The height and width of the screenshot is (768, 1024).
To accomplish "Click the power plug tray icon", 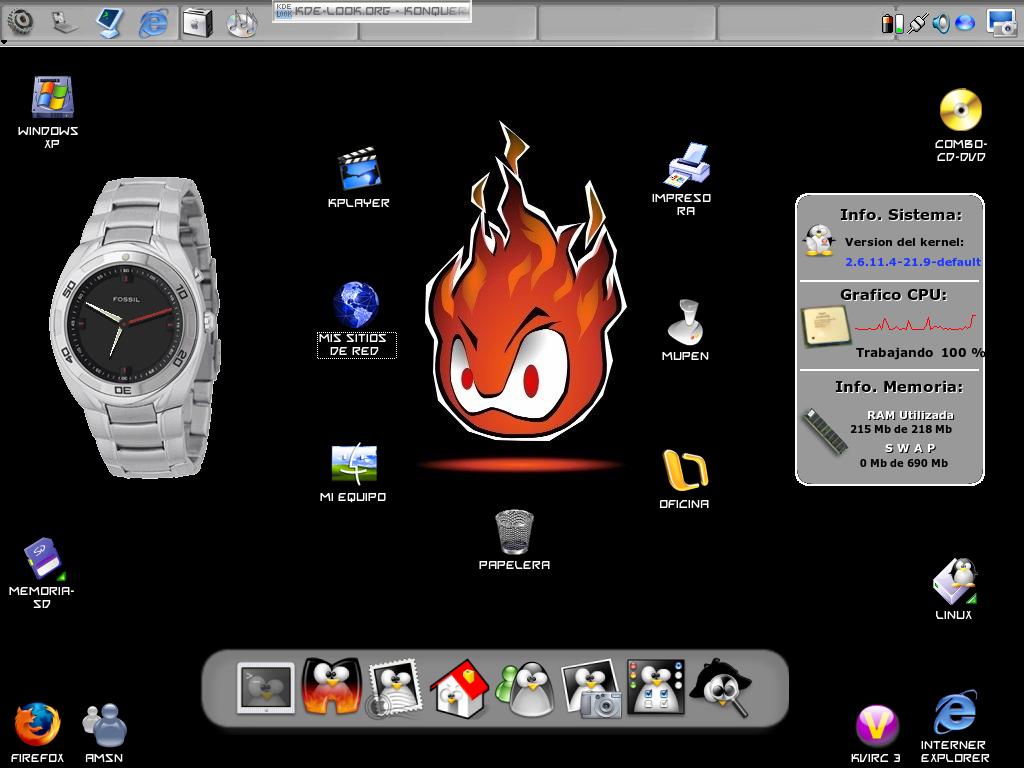I will pyautogui.click(x=917, y=24).
